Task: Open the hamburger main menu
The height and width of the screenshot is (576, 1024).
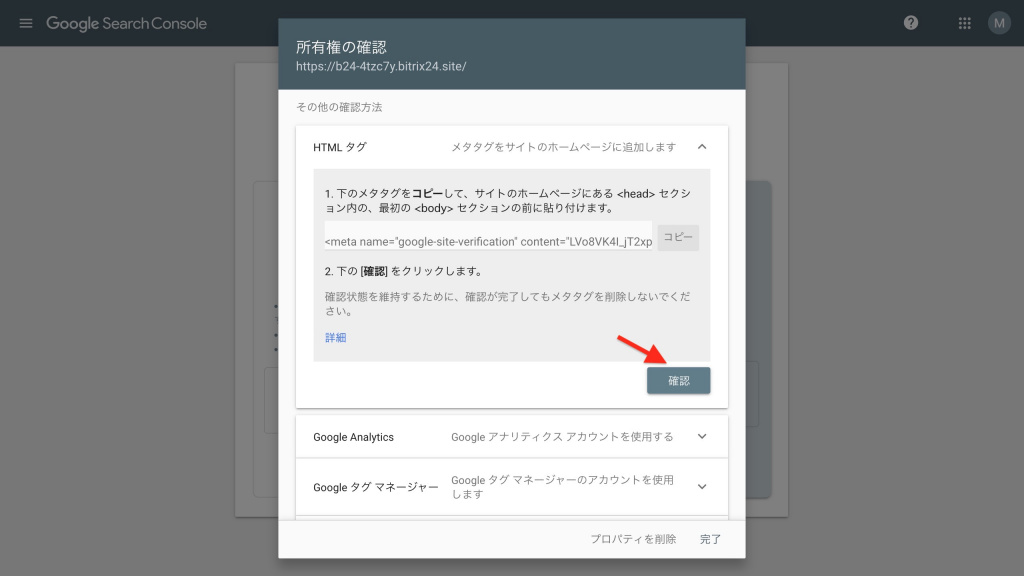Action: (25, 24)
